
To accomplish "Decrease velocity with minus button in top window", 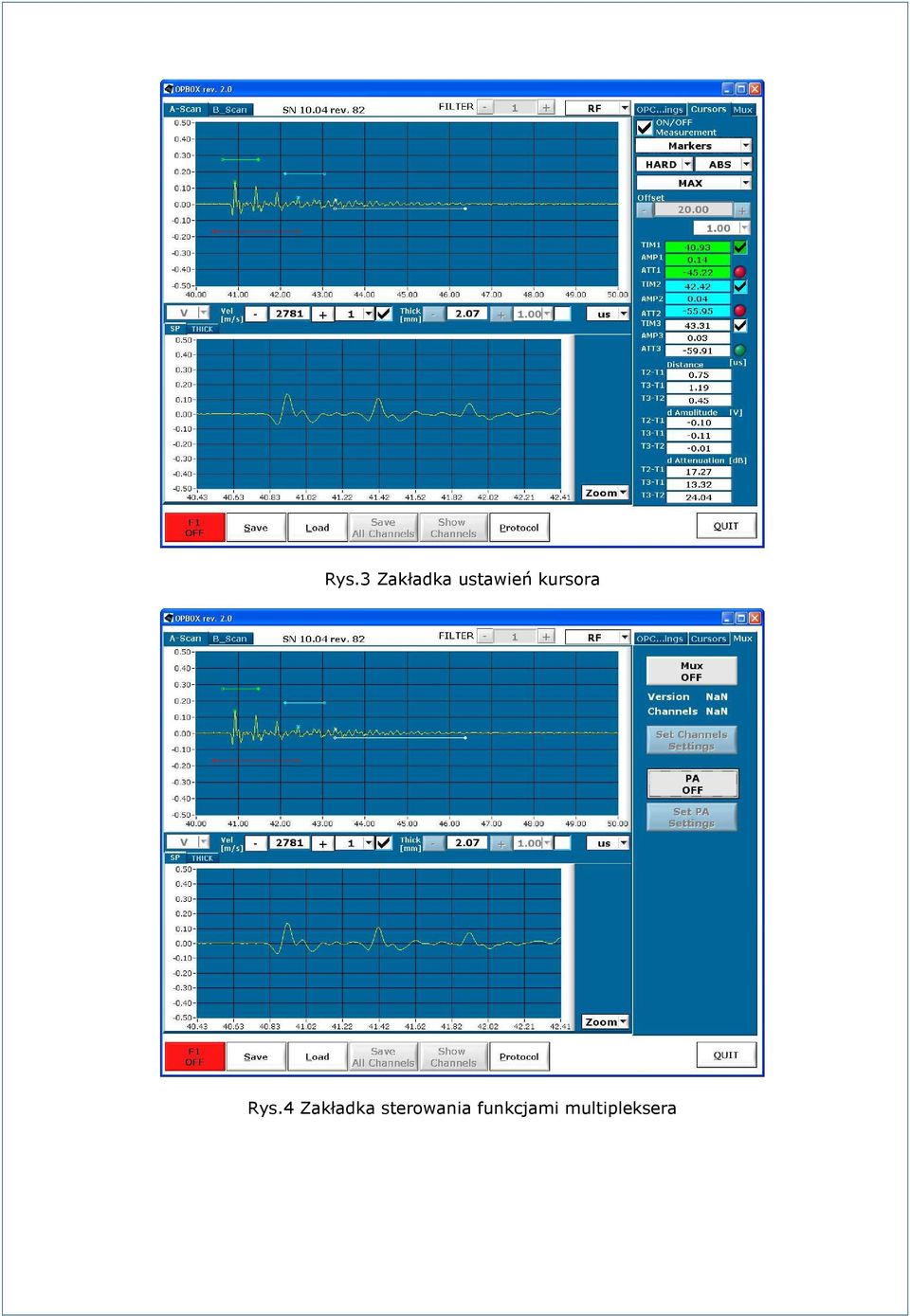I will pyautogui.click(x=256, y=314).
